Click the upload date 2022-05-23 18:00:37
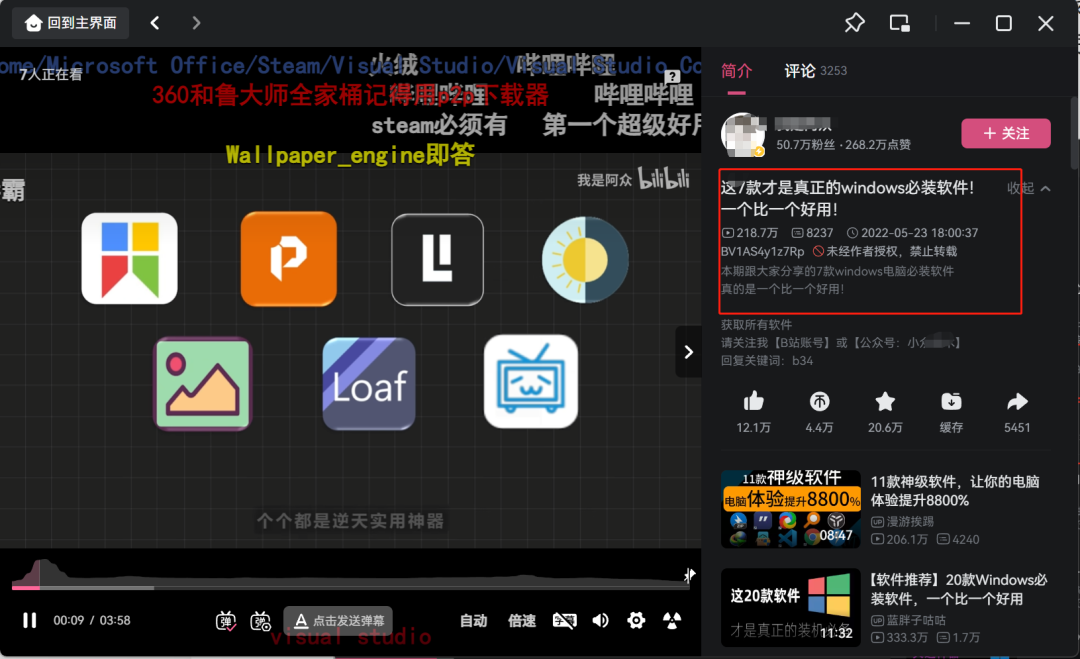 pos(912,233)
